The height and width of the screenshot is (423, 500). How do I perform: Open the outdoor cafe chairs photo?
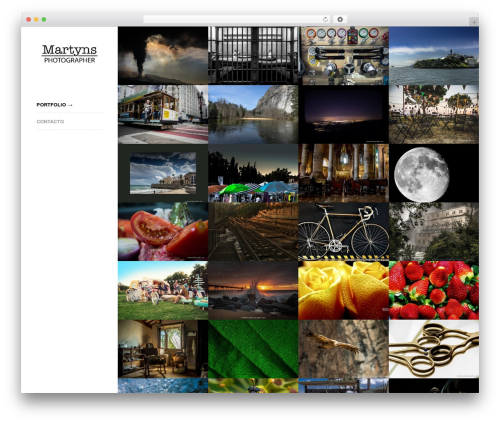(x=434, y=114)
